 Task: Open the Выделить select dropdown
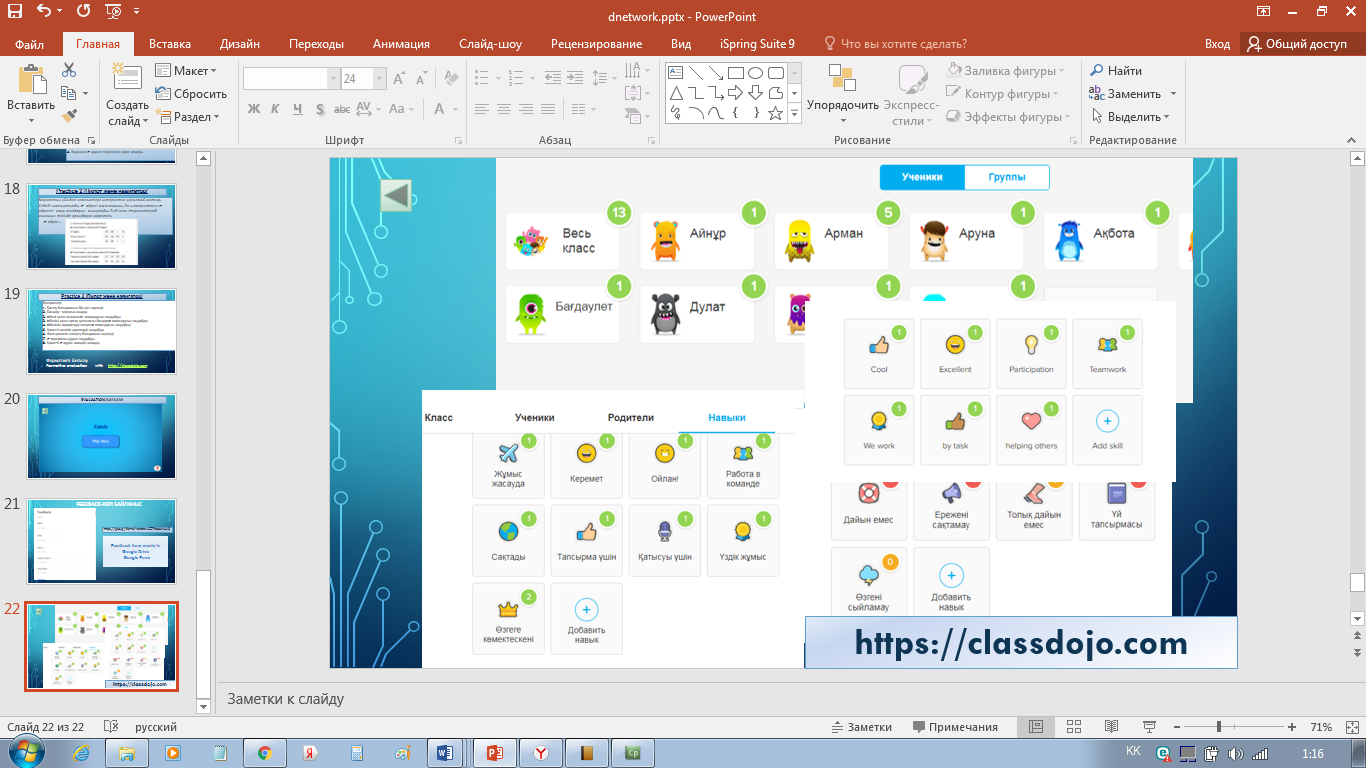click(x=1130, y=117)
